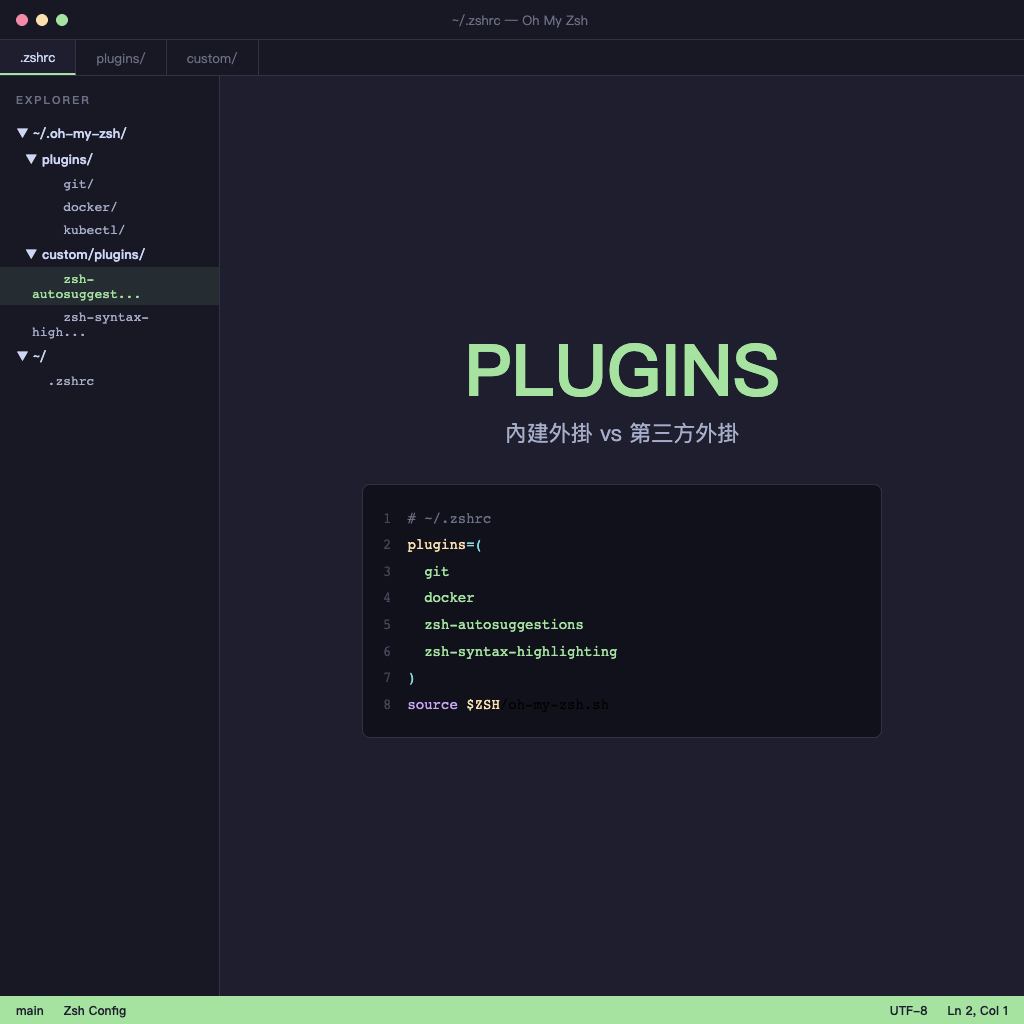The width and height of the screenshot is (1024, 1024).
Task: Click line 5 zsh-autosuggestions in code
Action: pos(503,625)
